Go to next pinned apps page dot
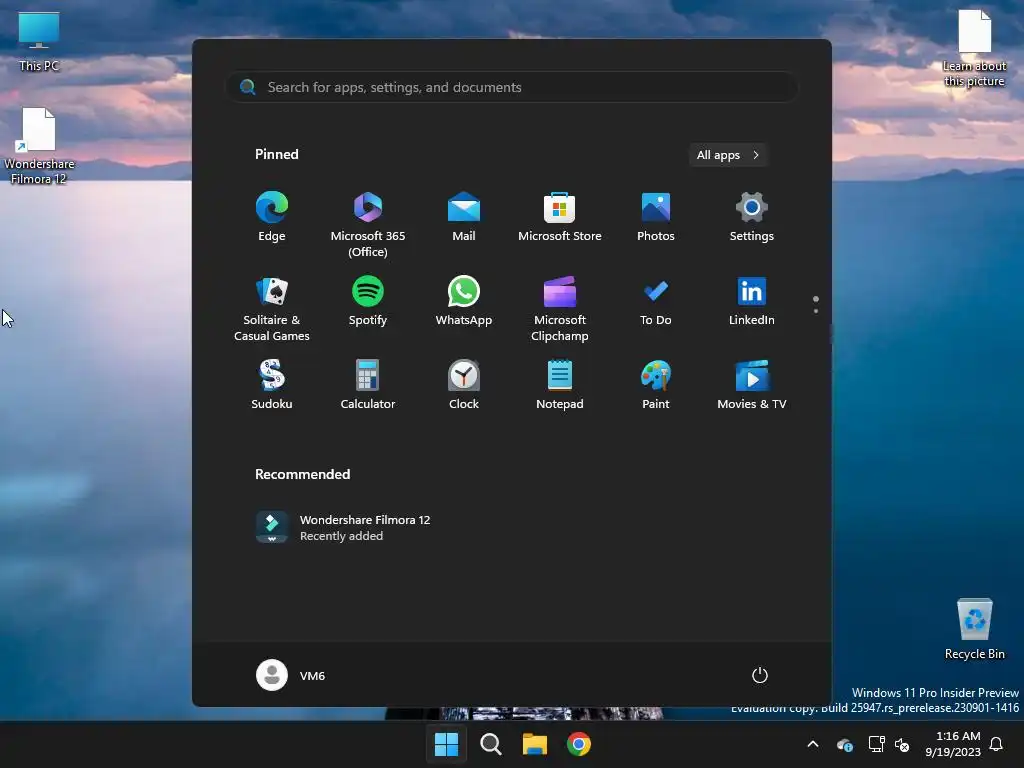Image resolution: width=1024 pixels, height=768 pixels. [816, 311]
